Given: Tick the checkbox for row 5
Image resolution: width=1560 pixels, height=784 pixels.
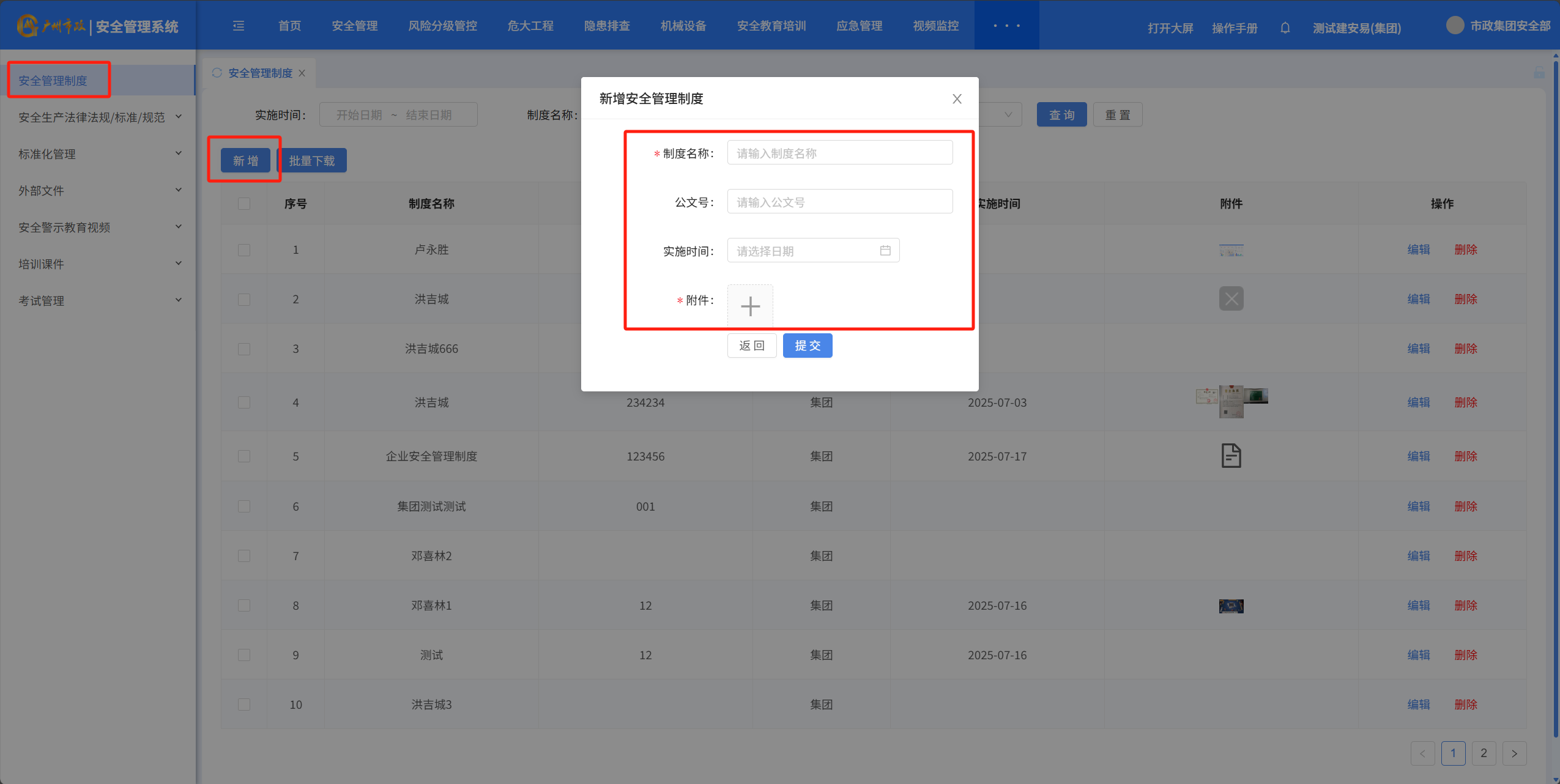Looking at the screenshot, I should coord(244,456).
